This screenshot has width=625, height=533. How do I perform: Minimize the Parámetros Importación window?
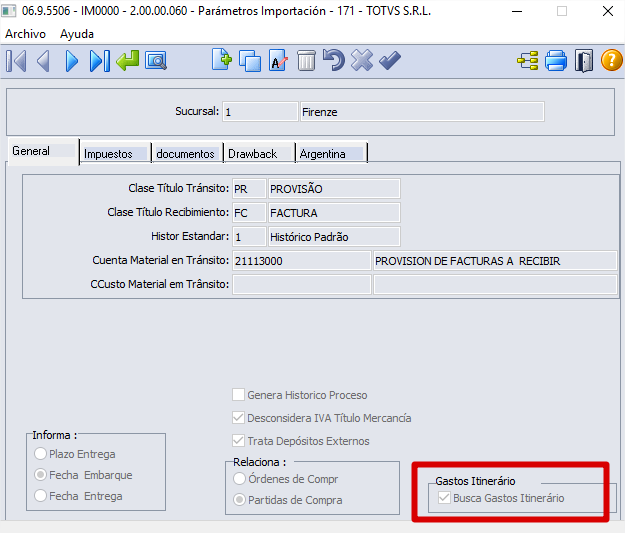(517, 11)
